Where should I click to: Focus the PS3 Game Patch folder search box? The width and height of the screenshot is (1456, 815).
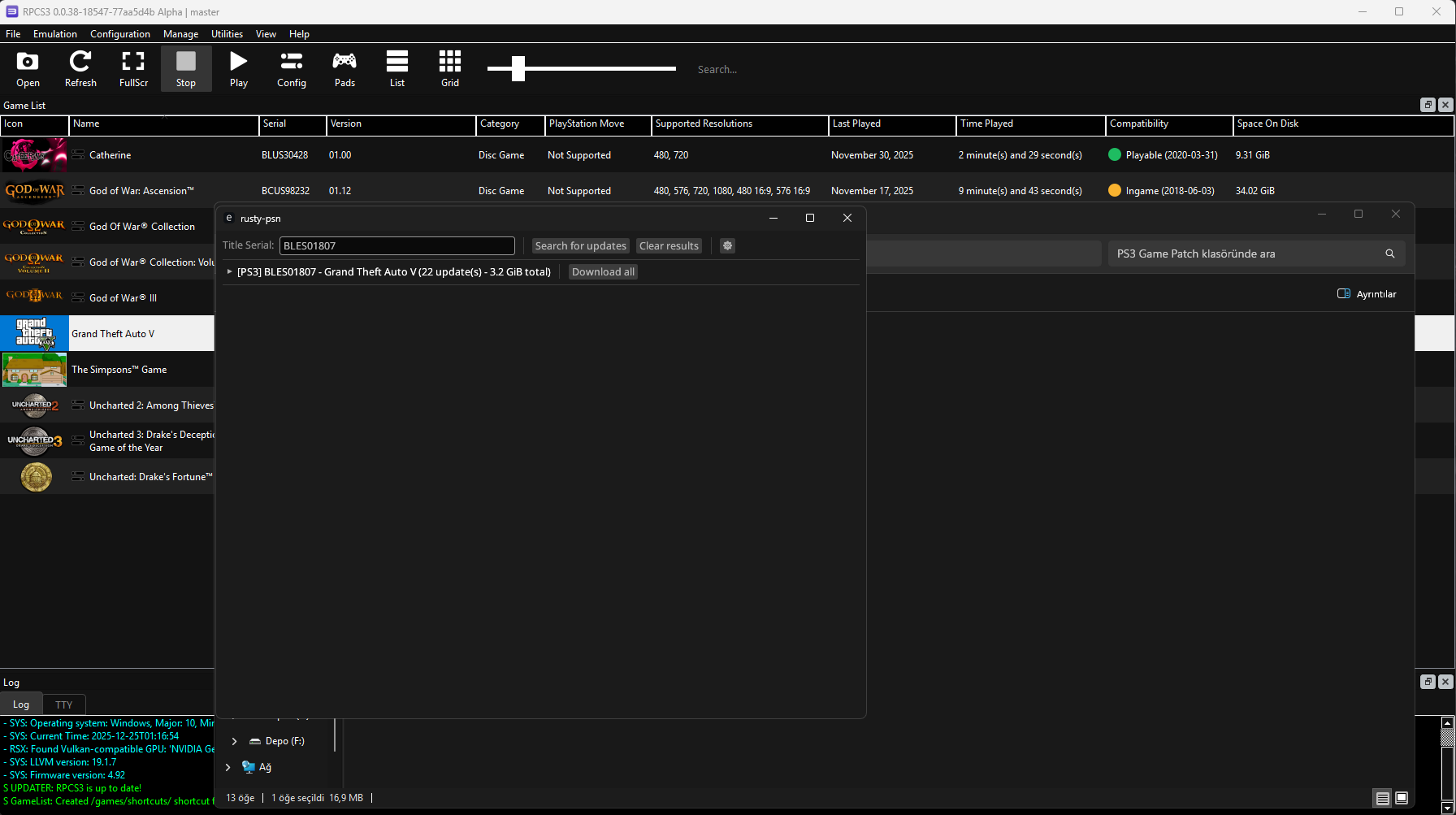[x=1256, y=254]
